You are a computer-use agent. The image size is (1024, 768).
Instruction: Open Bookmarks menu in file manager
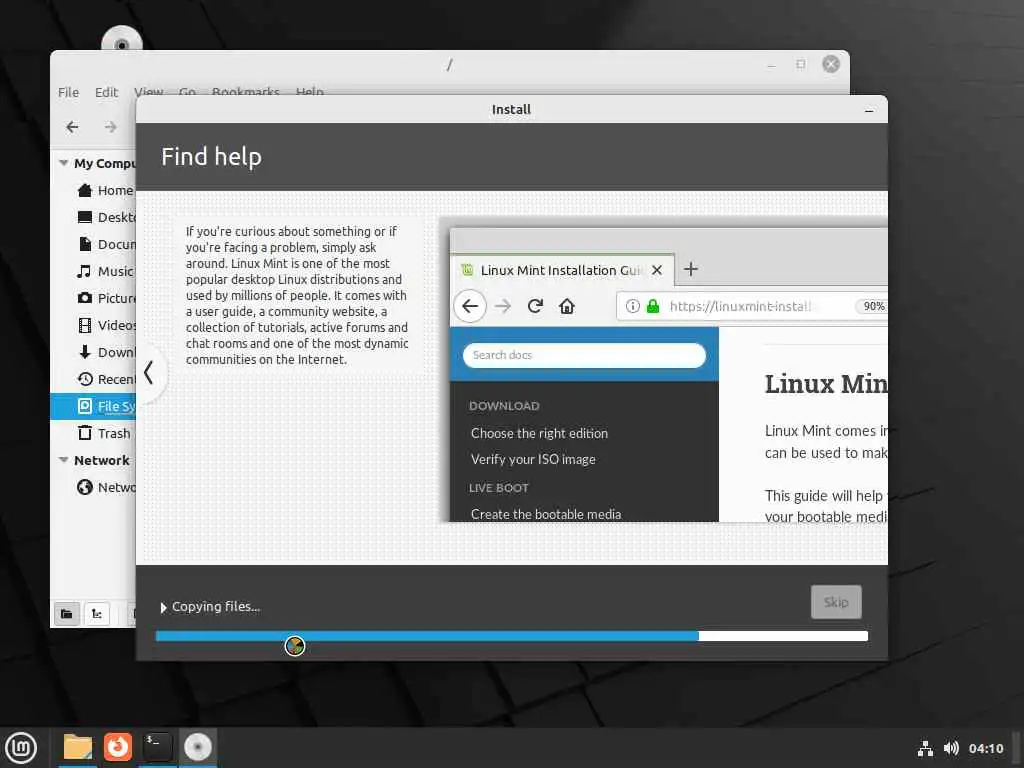tap(246, 92)
